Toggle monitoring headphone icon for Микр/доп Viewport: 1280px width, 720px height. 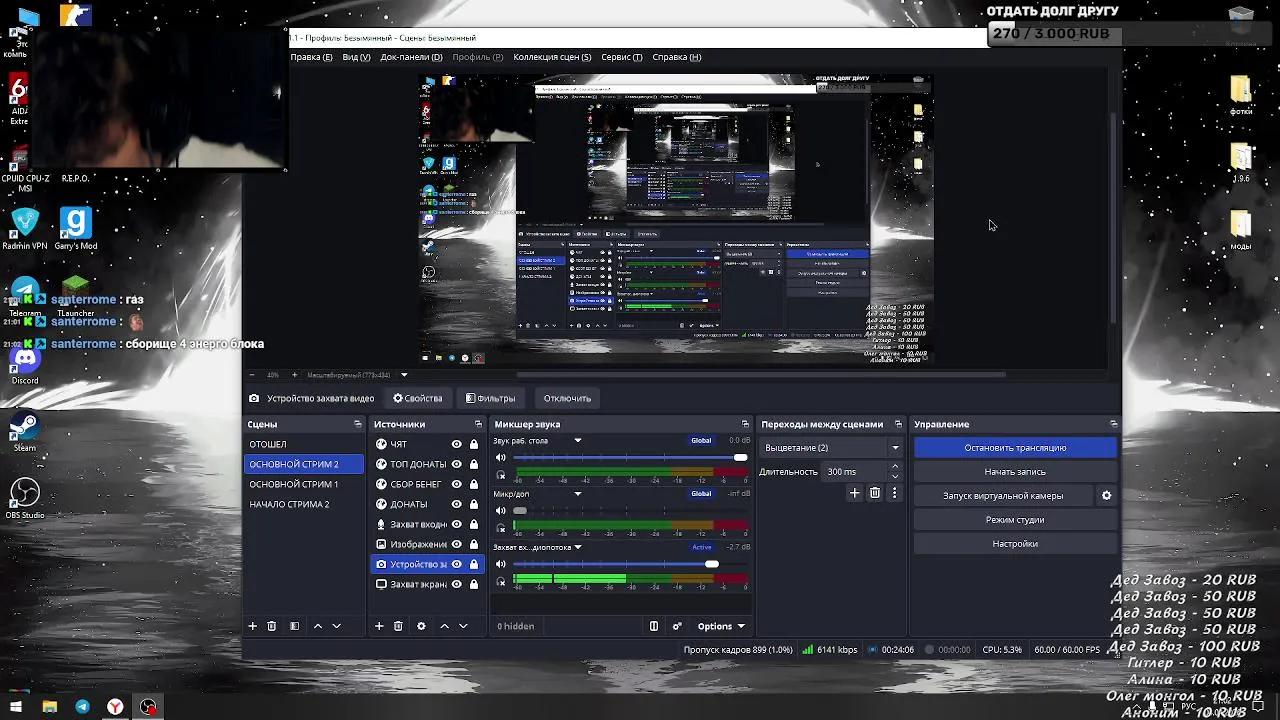point(501,528)
